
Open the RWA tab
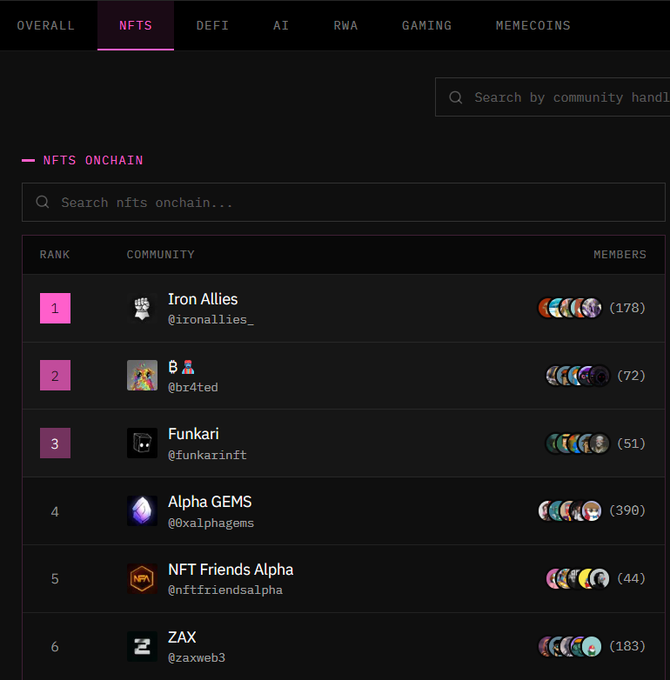pyautogui.click(x=346, y=26)
